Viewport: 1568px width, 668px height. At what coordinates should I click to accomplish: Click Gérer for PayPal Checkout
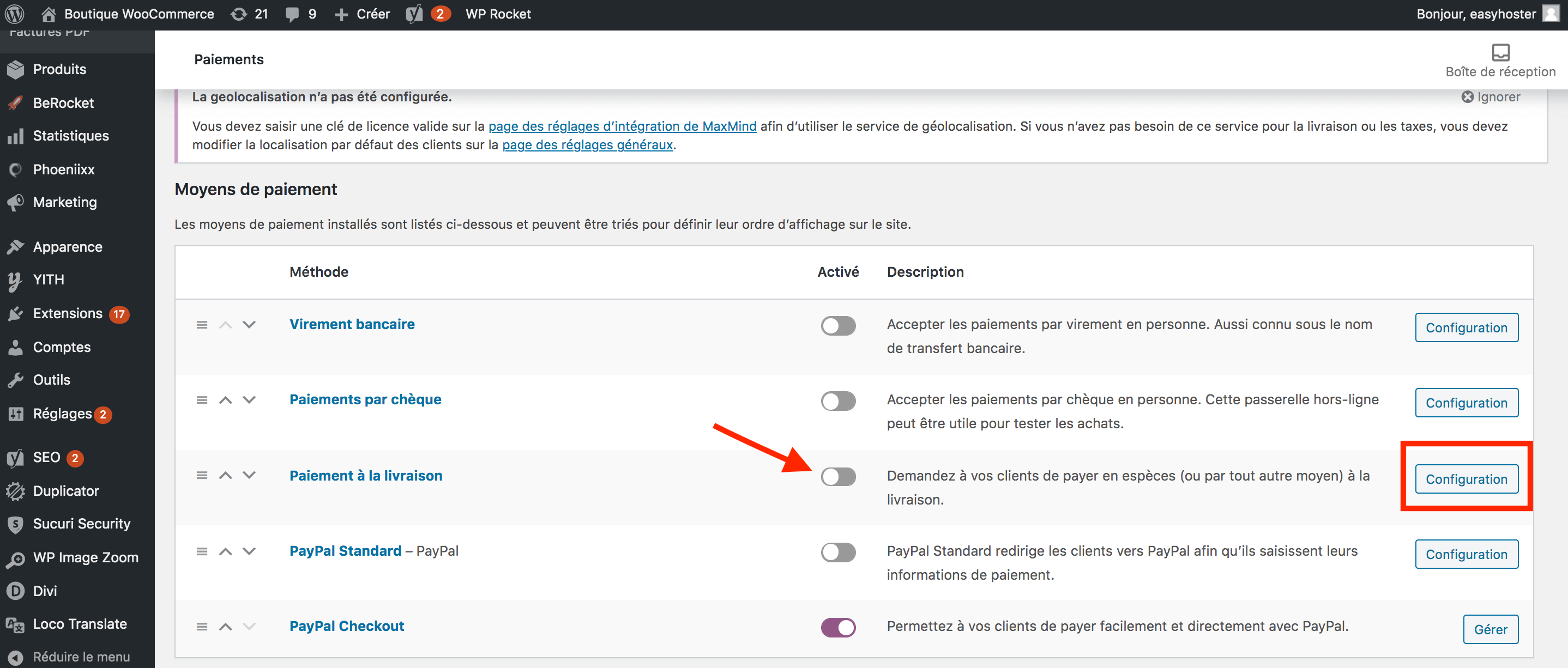(1490, 630)
